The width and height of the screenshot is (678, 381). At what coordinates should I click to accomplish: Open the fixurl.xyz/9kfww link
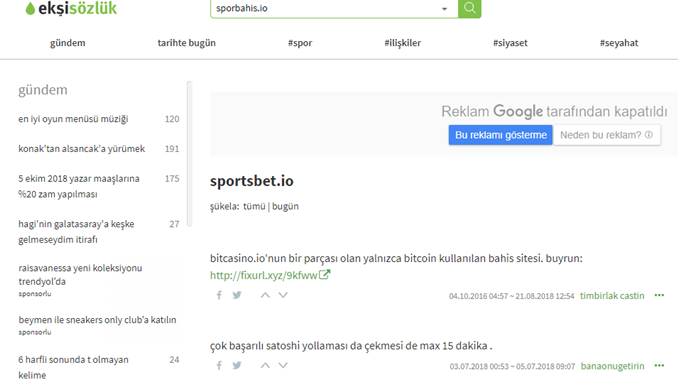click(264, 275)
